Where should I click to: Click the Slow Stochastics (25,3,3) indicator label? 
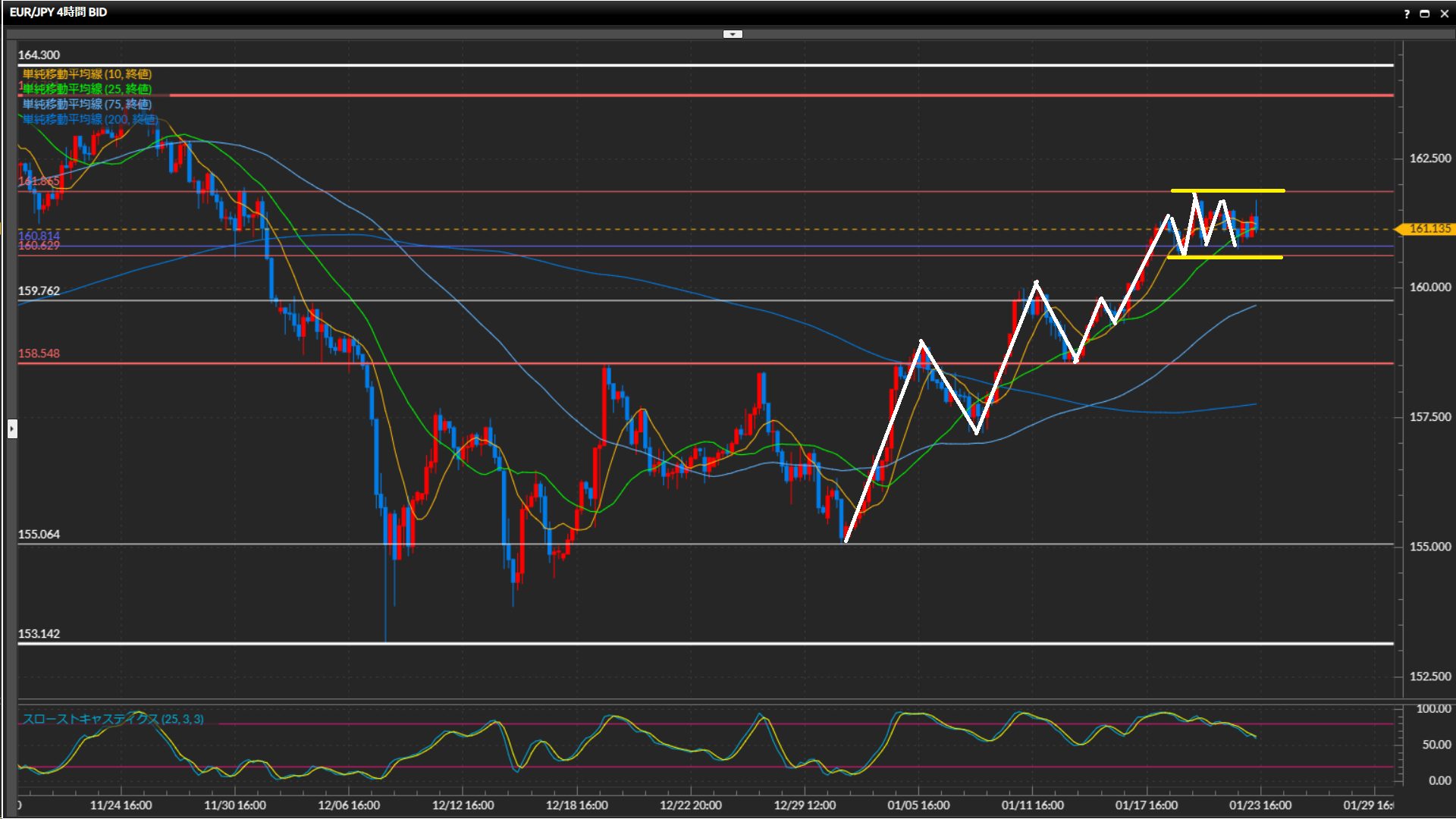coord(113,719)
